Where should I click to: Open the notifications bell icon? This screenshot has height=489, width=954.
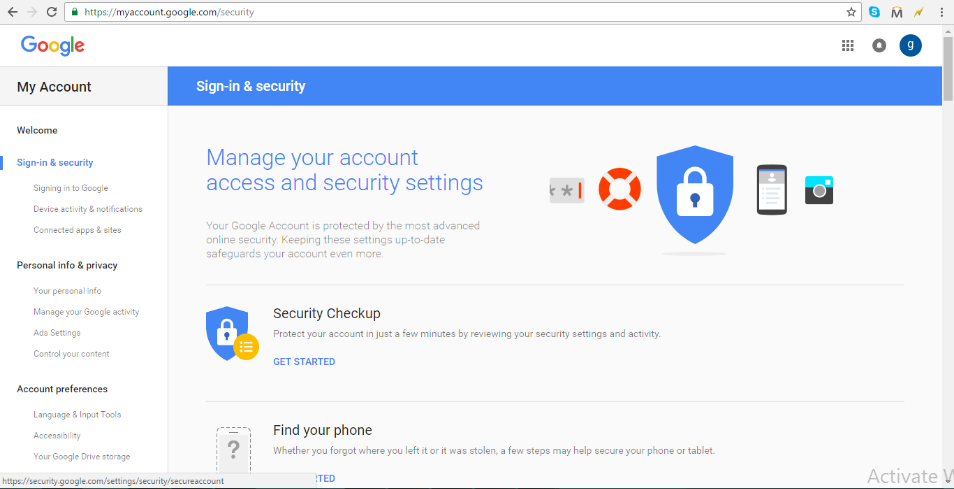879,46
